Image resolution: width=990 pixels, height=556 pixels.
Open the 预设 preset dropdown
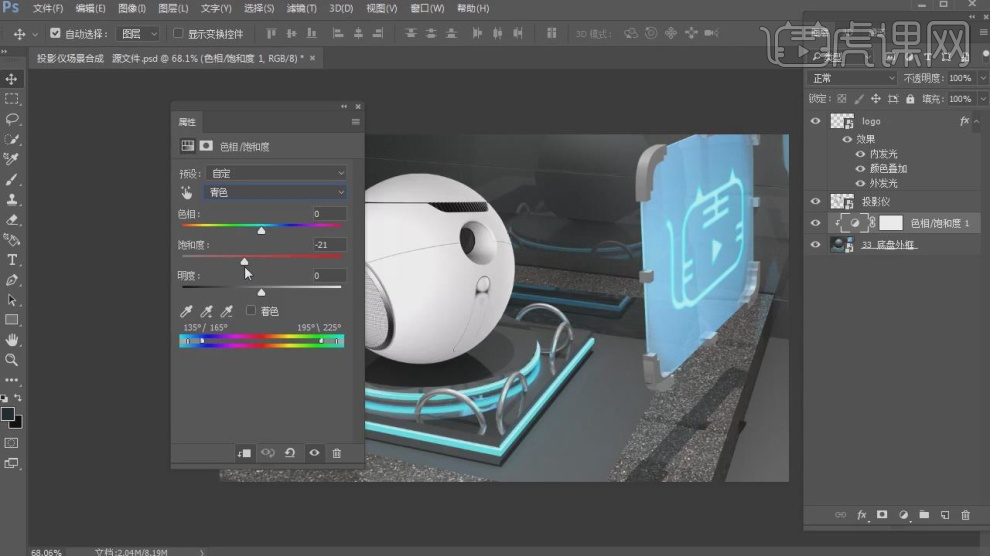click(276, 173)
